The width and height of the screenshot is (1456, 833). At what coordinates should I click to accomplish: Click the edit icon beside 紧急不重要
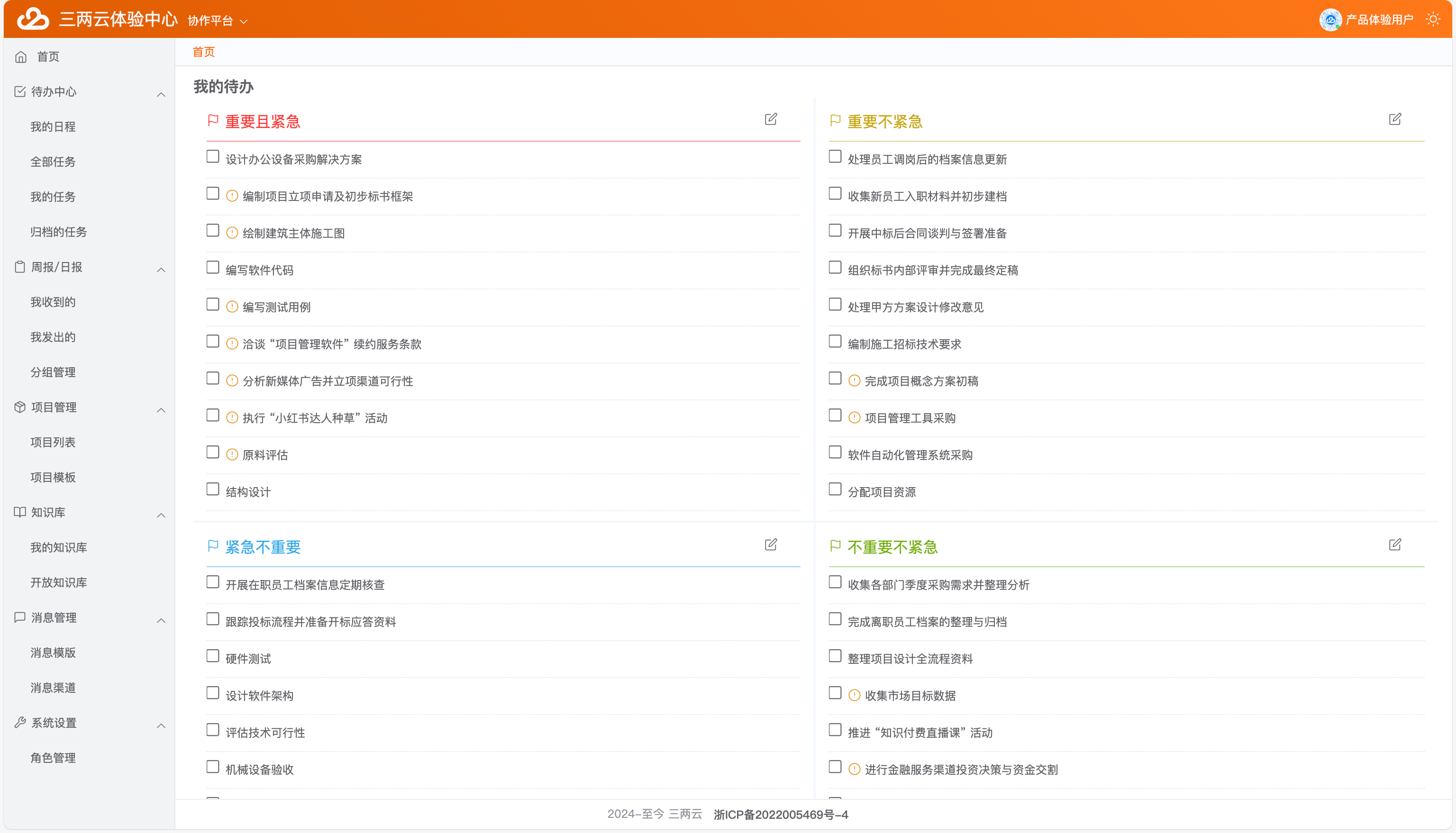tap(771, 544)
